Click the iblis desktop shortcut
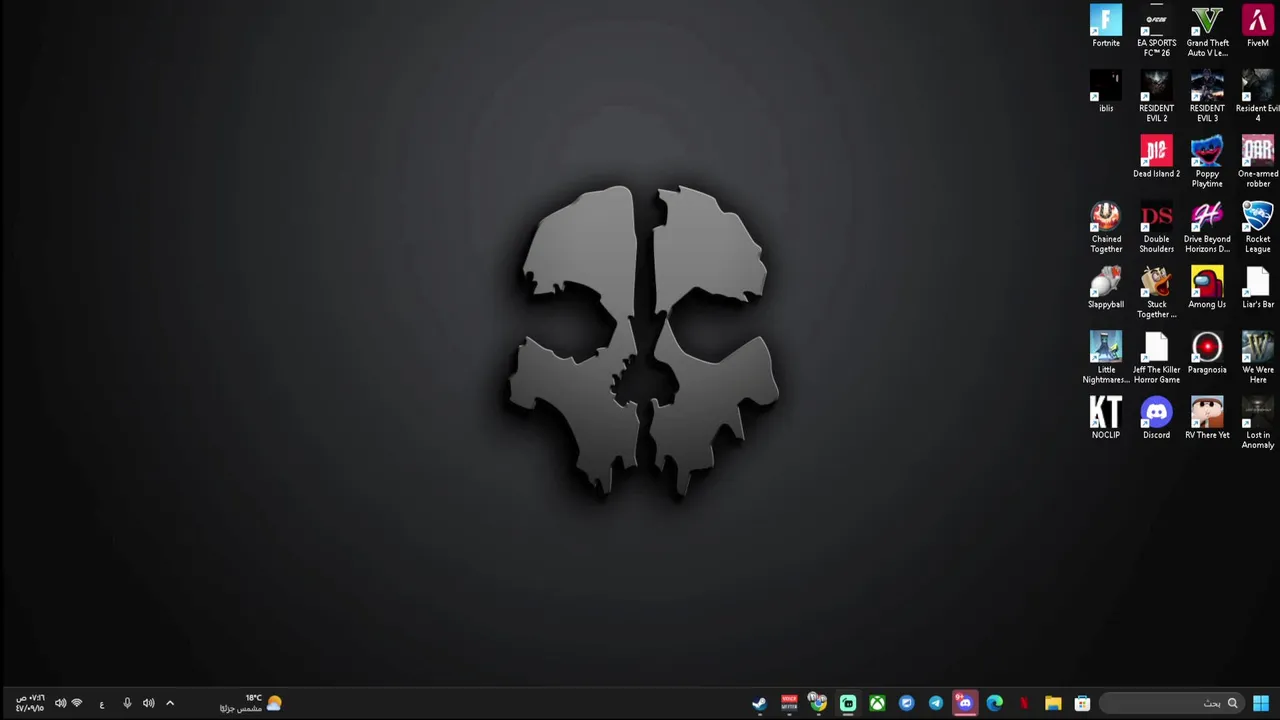Viewport: 1280px width, 720px height. tap(1106, 92)
